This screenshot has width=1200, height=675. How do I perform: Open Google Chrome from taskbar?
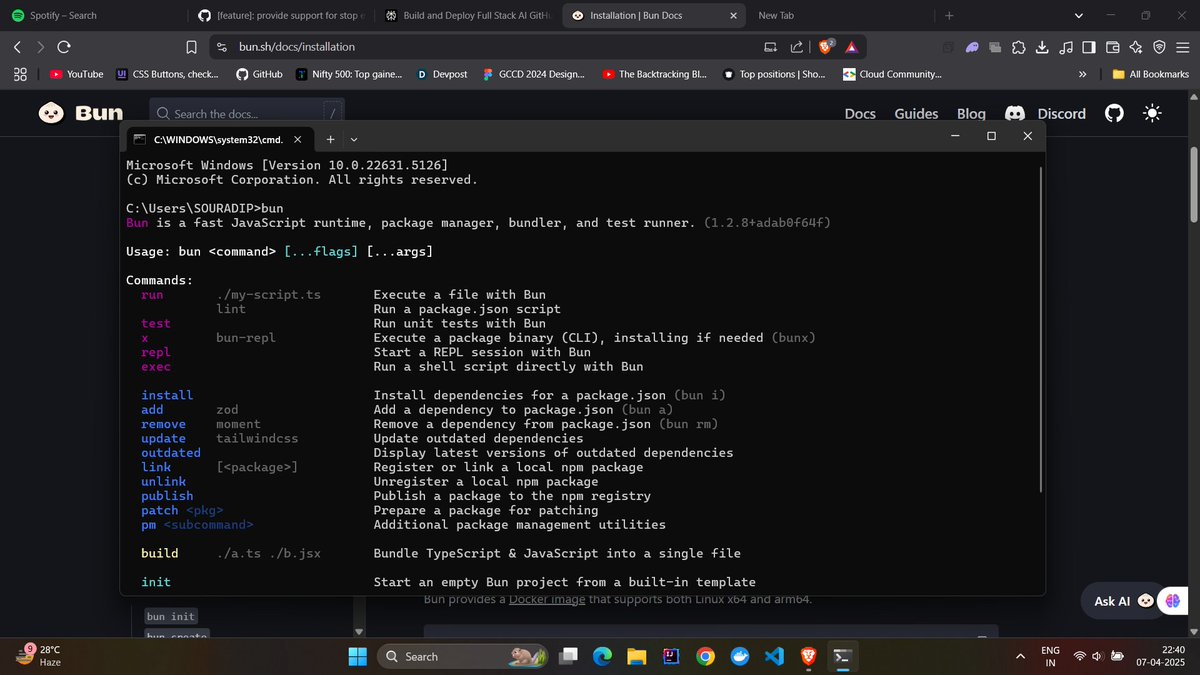705,656
